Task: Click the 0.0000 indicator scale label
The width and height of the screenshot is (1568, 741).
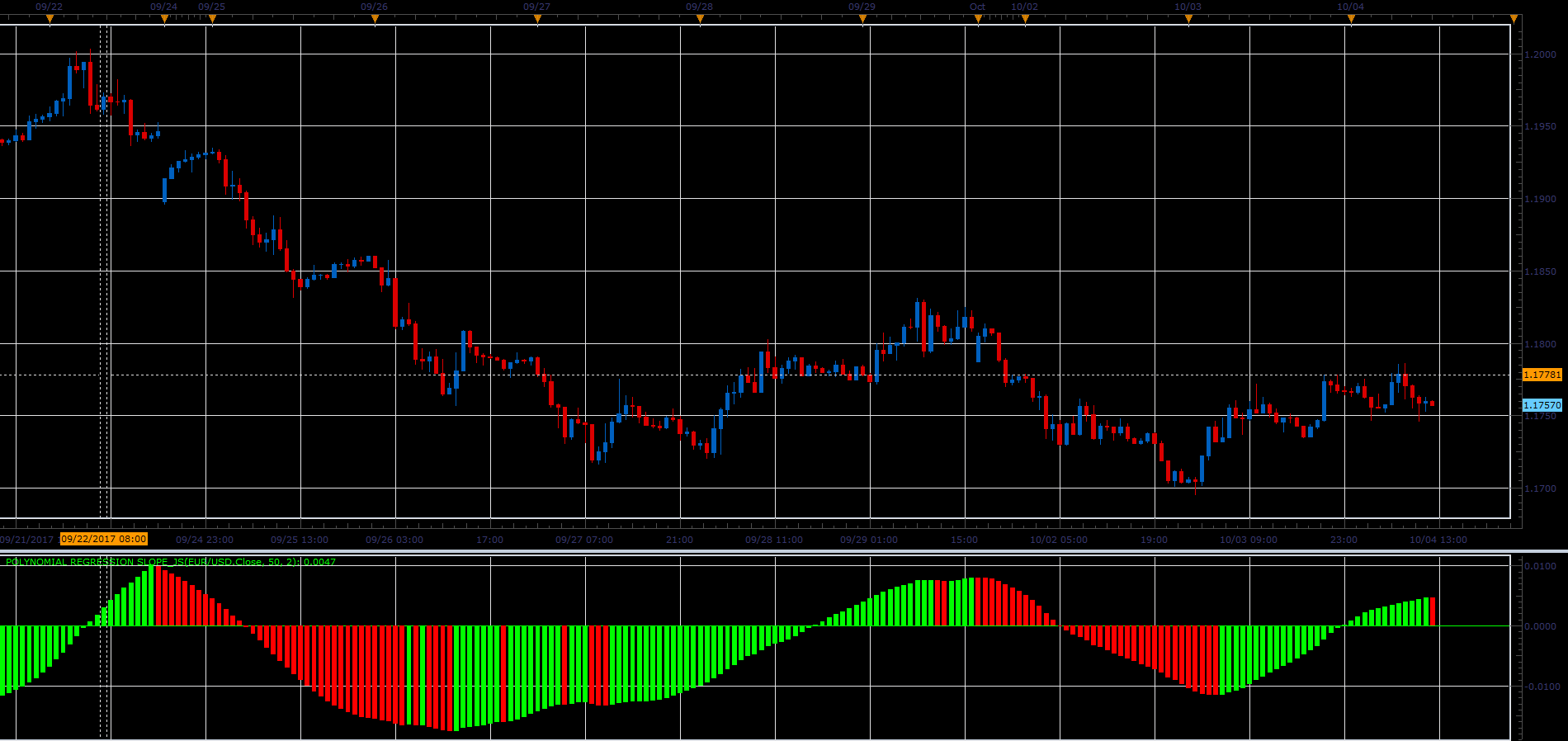Action: [1541, 626]
